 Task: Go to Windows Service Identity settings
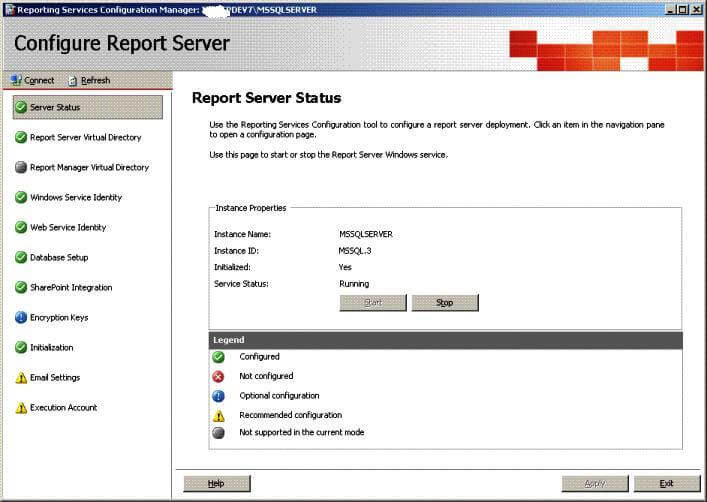coord(76,197)
